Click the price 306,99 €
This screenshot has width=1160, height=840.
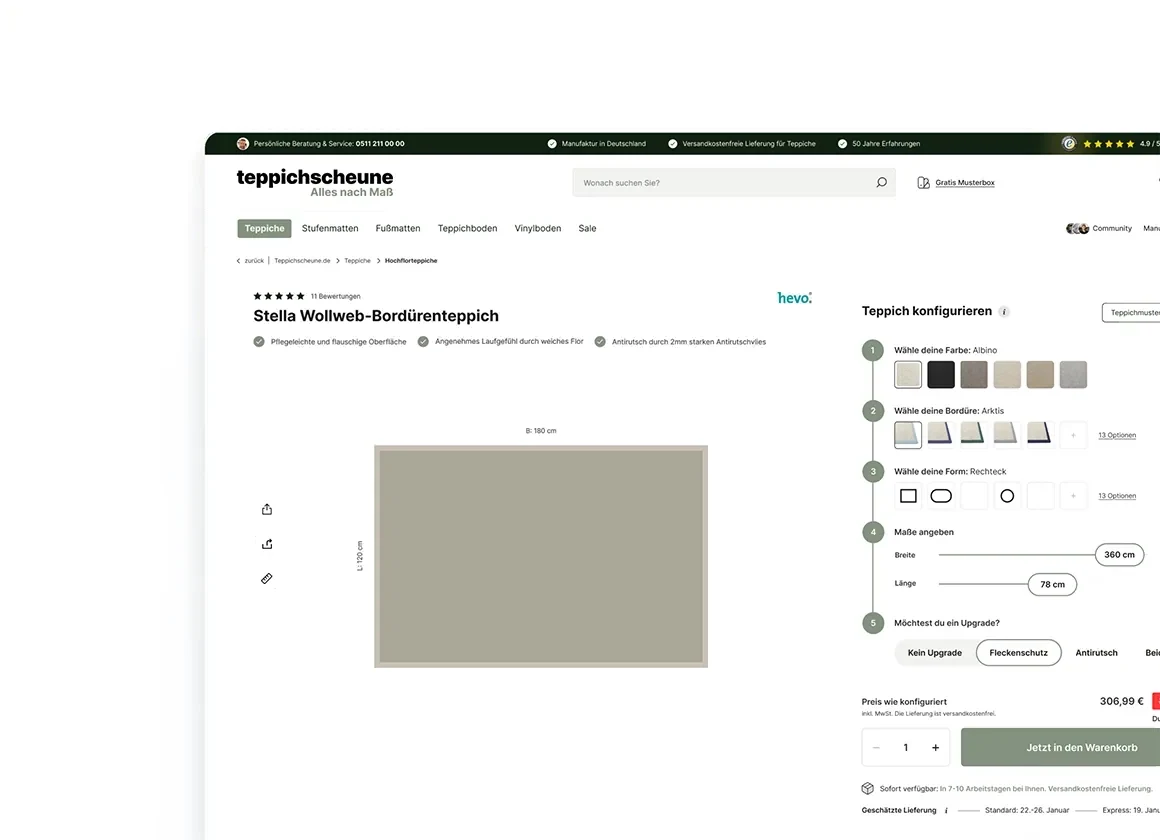pyautogui.click(x=1122, y=701)
